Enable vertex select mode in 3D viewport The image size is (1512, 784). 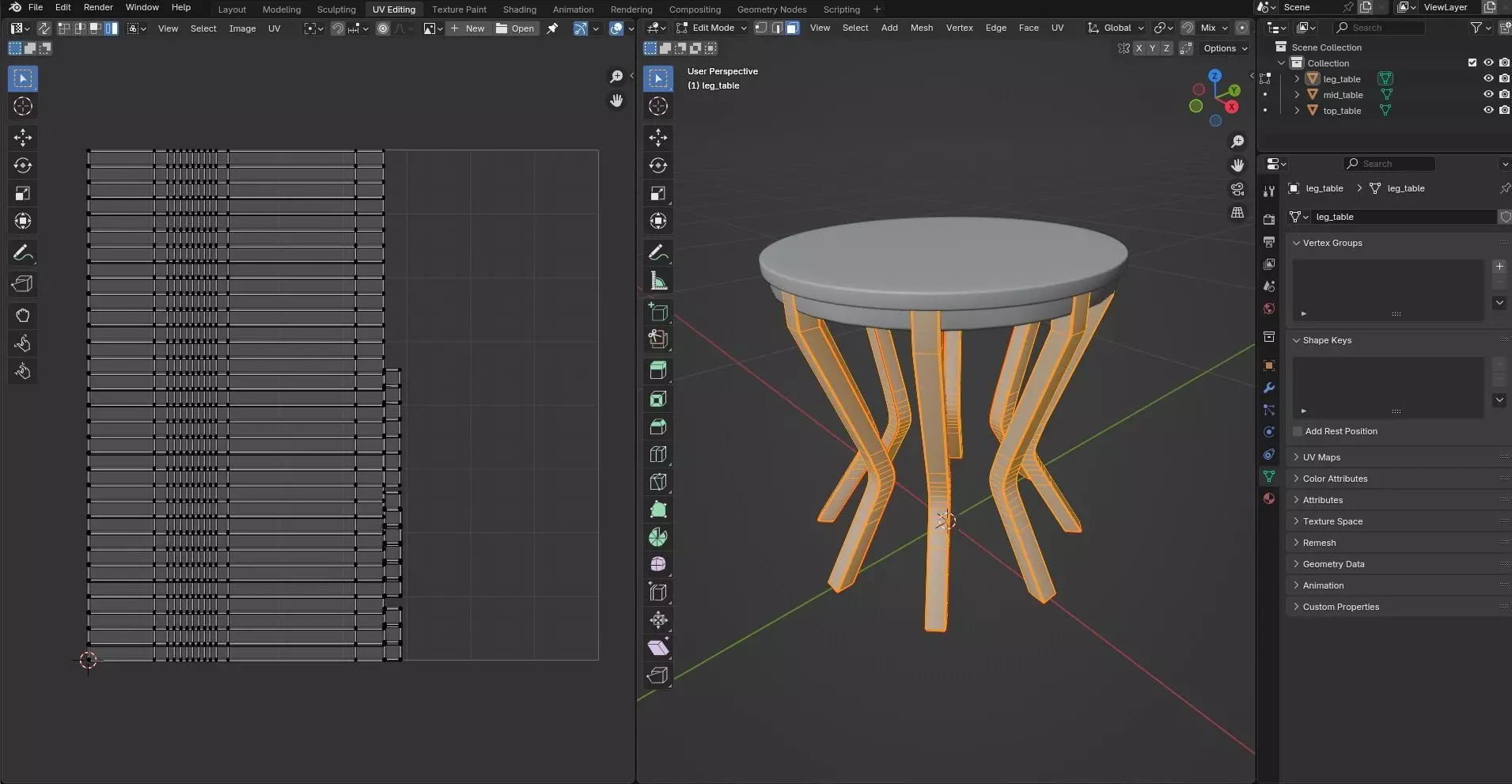tap(761, 28)
